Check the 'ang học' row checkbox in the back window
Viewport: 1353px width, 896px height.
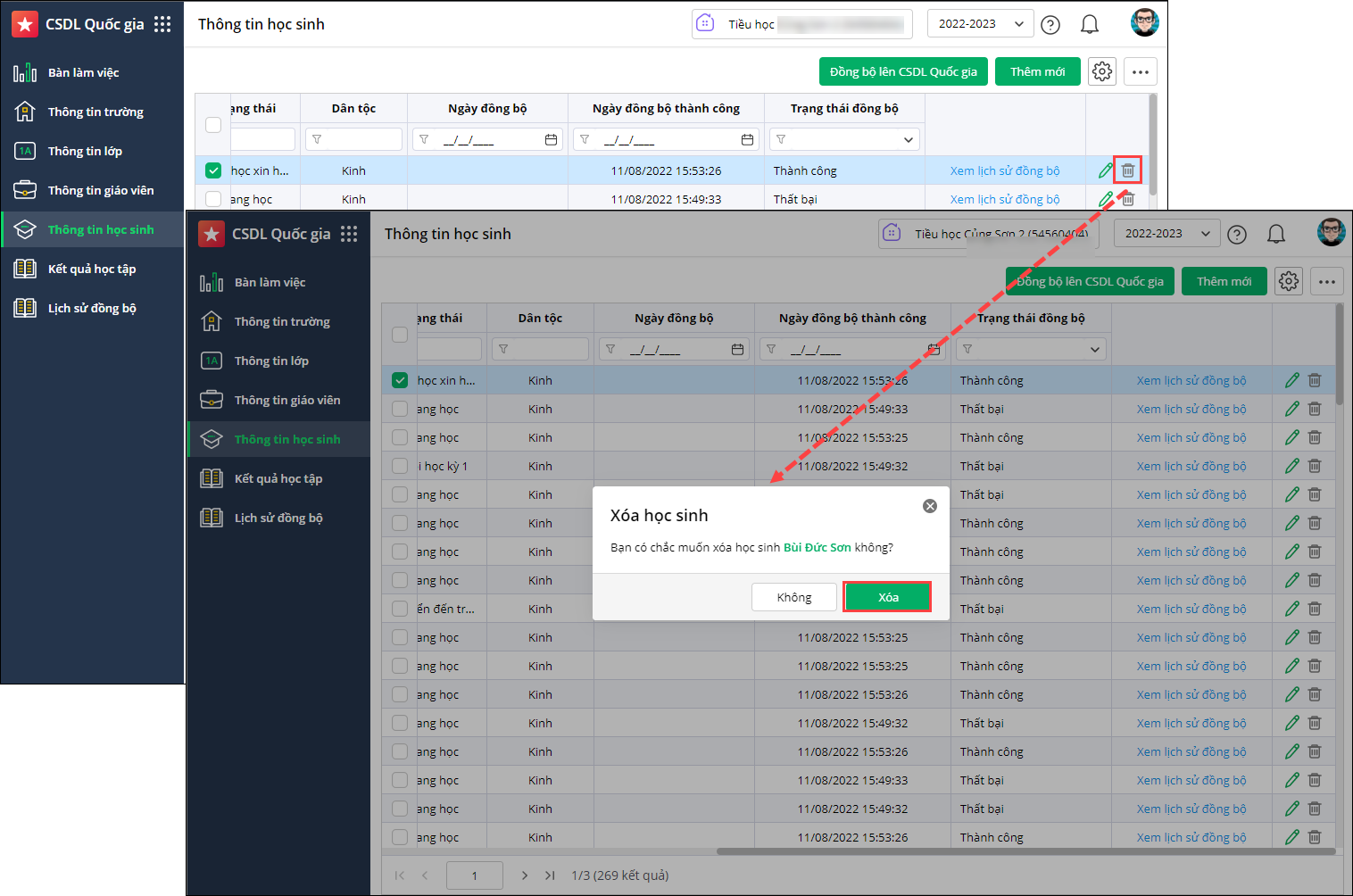pyautogui.click(x=213, y=199)
